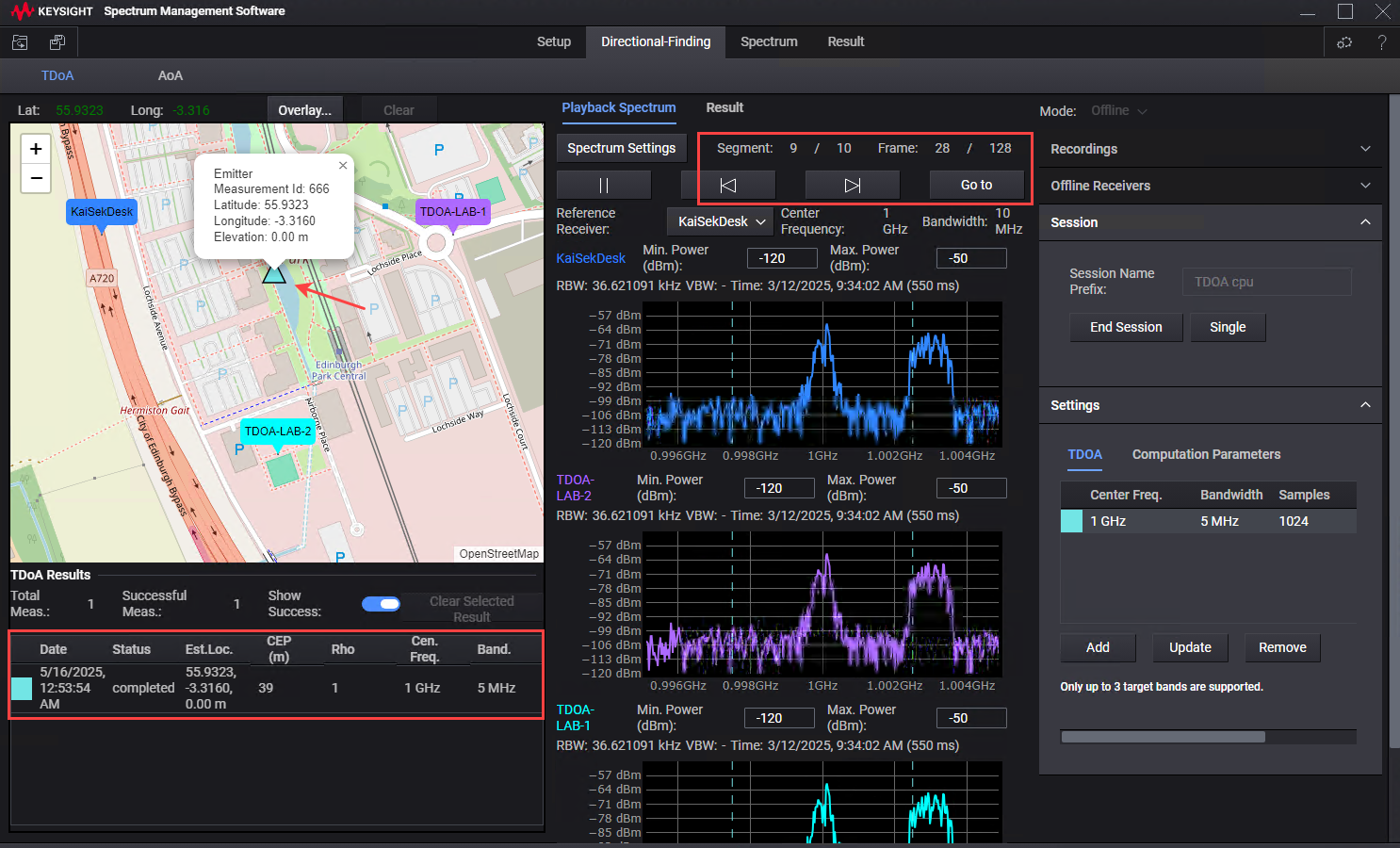Pause the spectrum playback
This screenshot has width=1400, height=848.
point(604,186)
